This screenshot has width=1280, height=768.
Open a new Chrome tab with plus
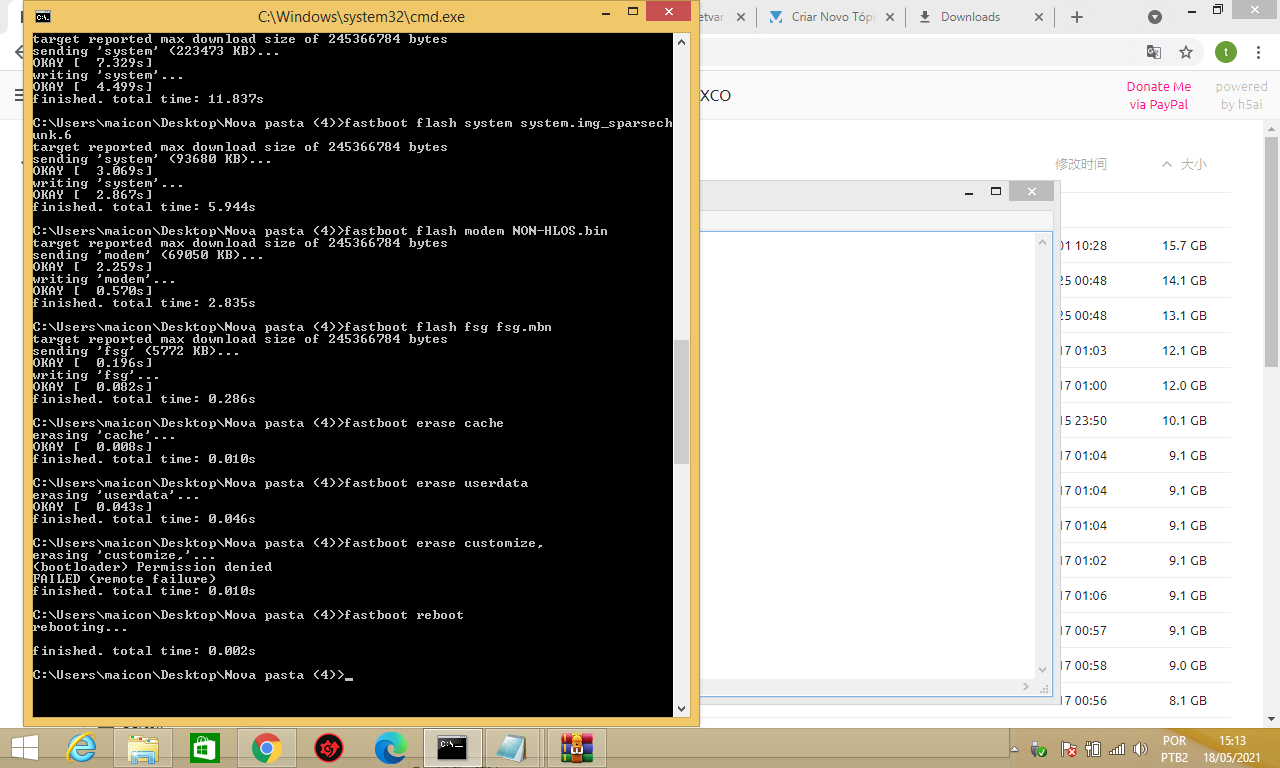pos(1076,17)
